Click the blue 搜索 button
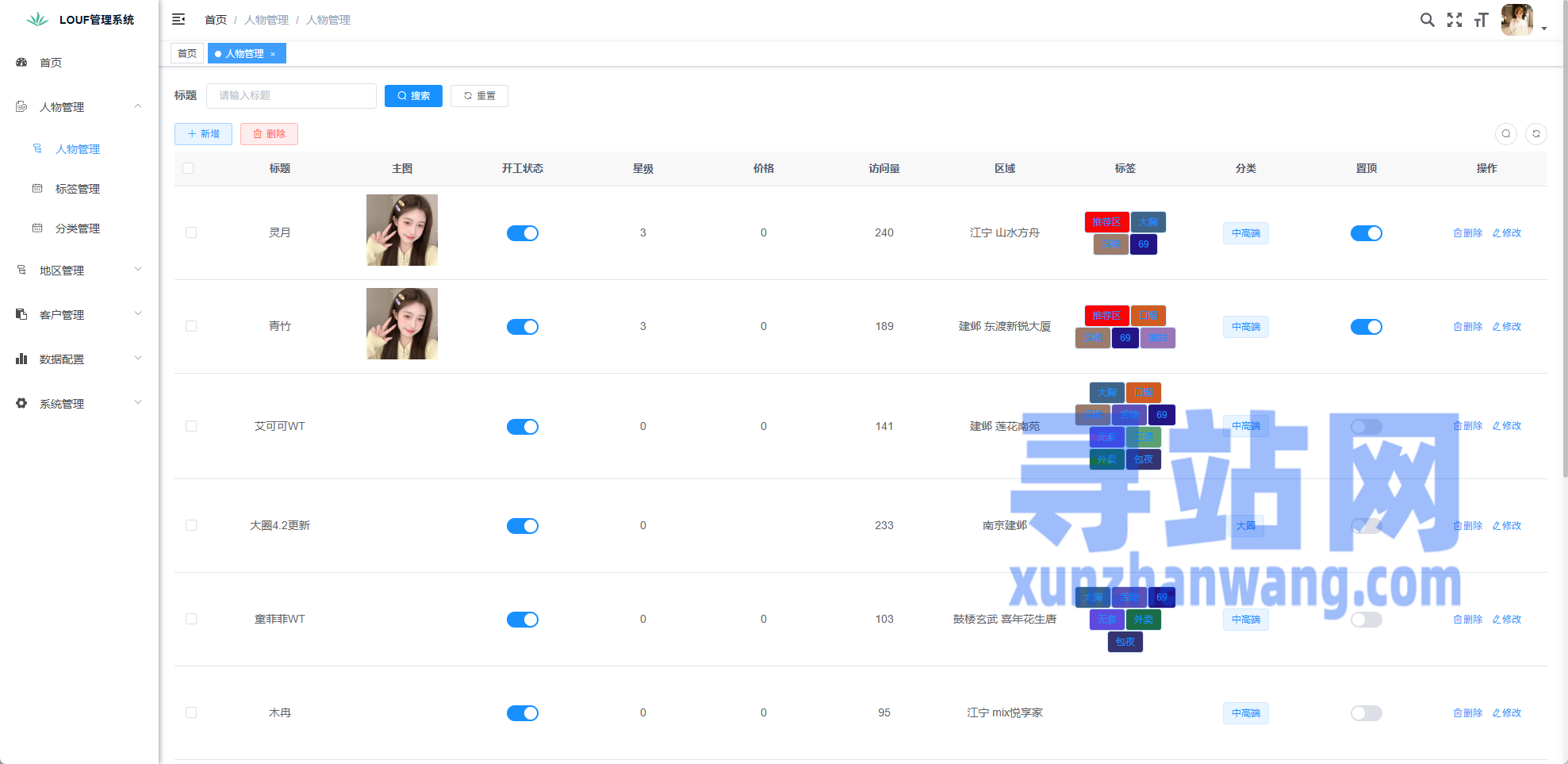1568x764 pixels. coord(413,96)
